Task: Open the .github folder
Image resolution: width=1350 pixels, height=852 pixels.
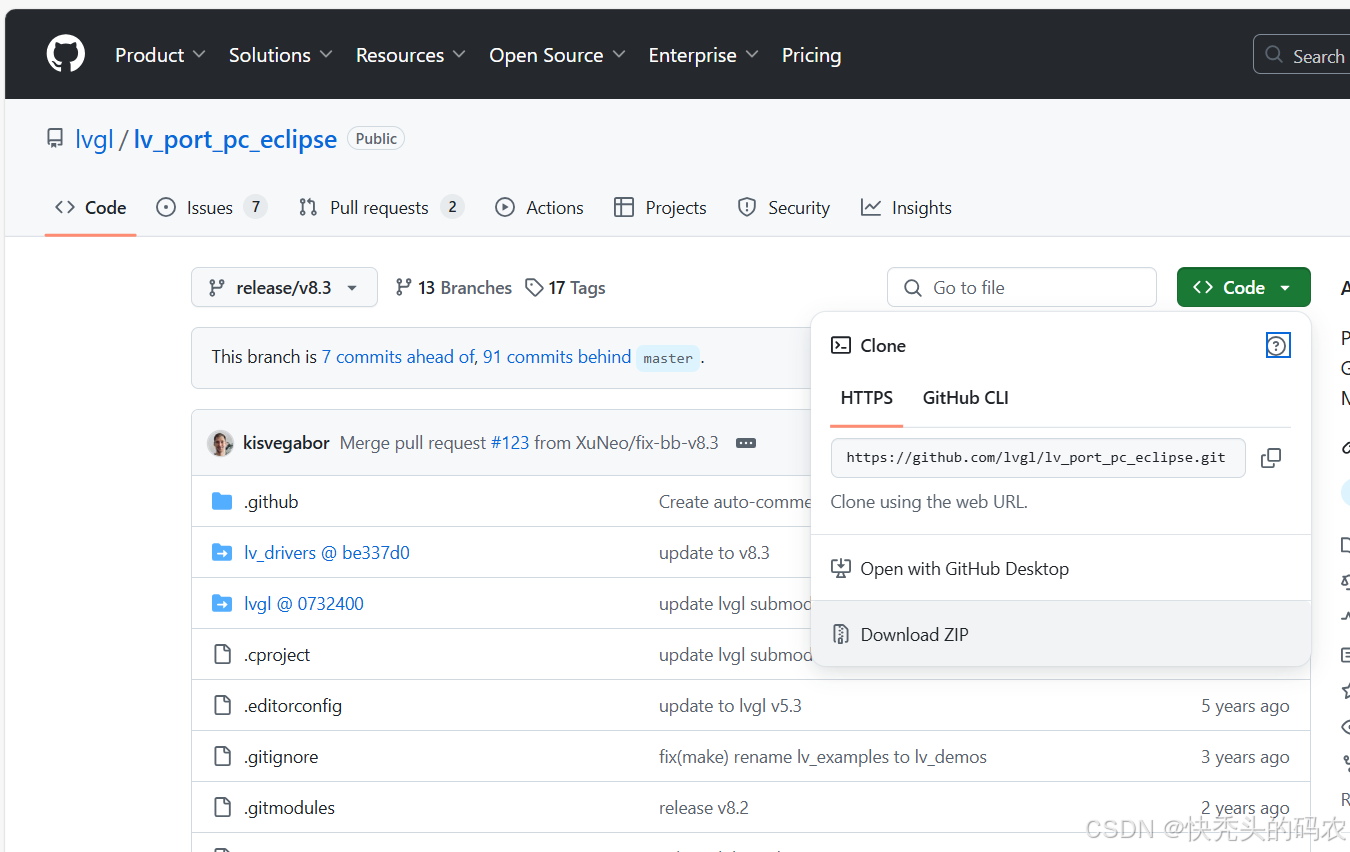Action: click(271, 502)
